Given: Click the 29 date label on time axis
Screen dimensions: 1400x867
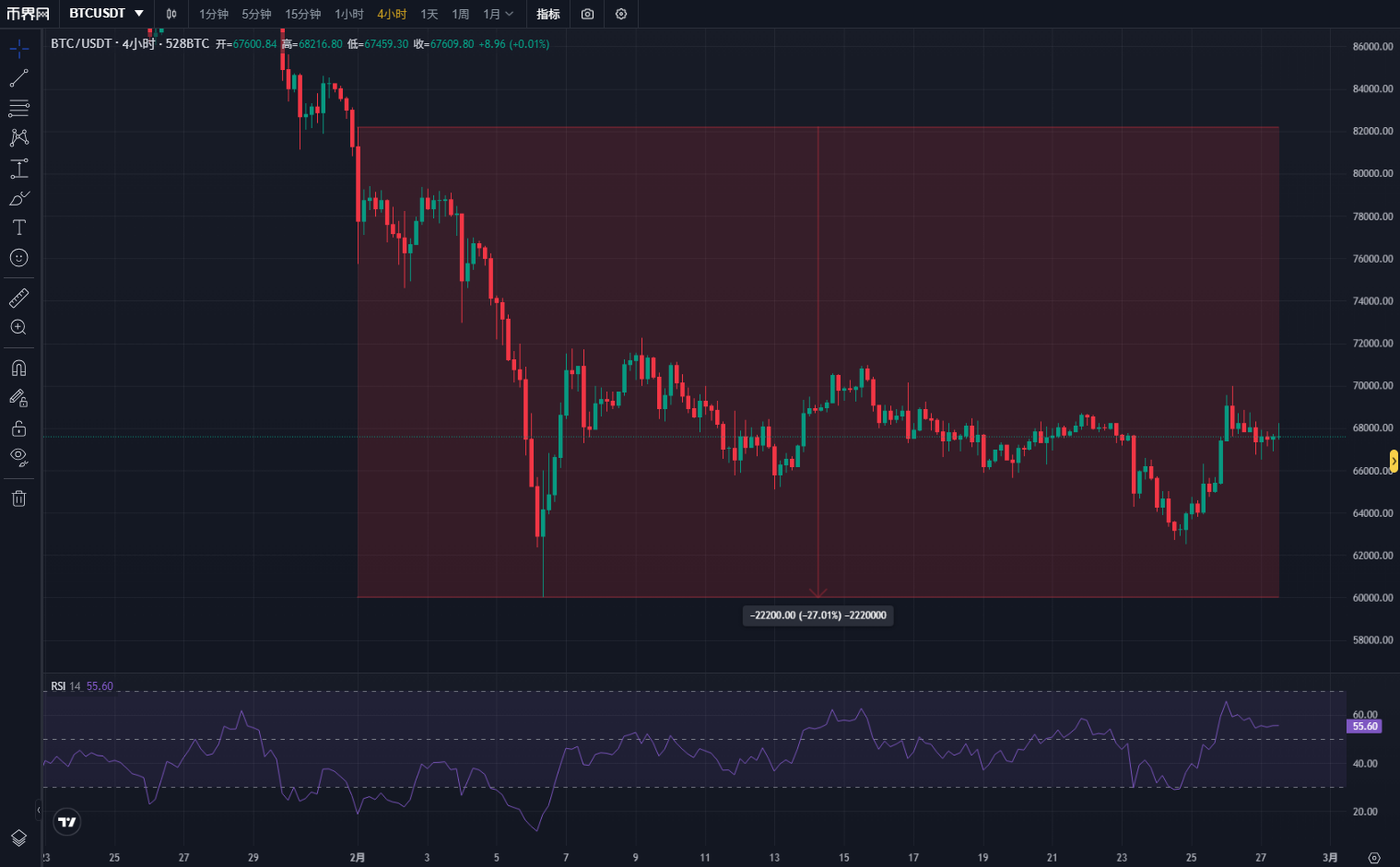Looking at the screenshot, I should point(253,858).
